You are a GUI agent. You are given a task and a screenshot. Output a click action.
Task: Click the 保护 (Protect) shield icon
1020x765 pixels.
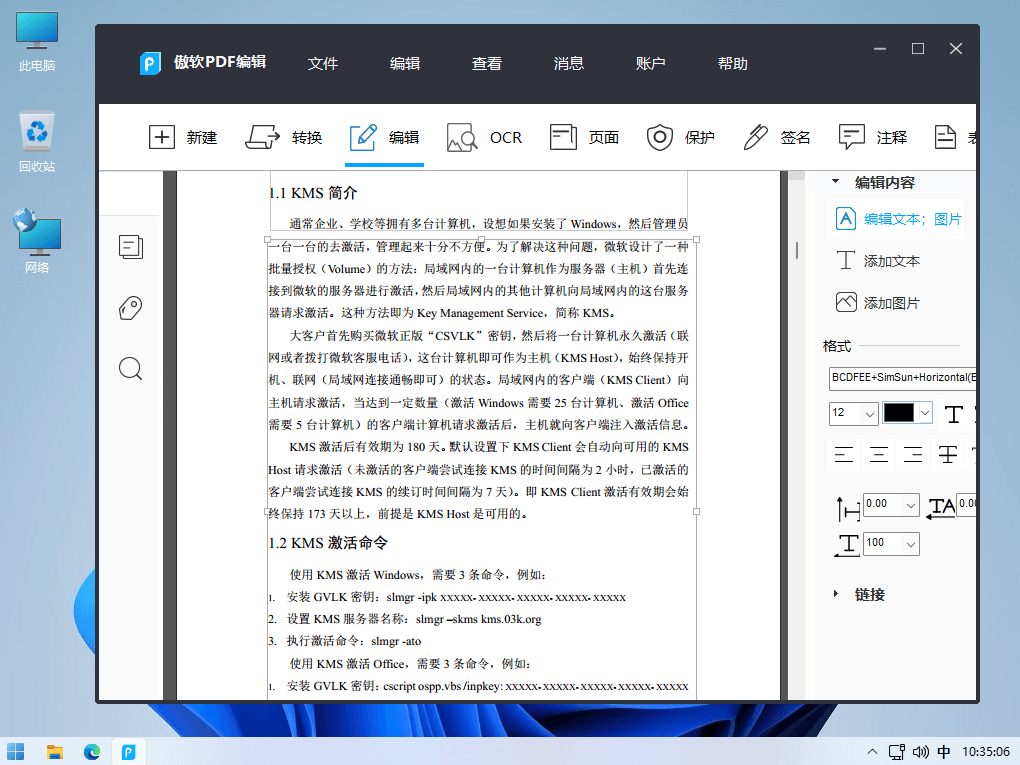(660, 137)
